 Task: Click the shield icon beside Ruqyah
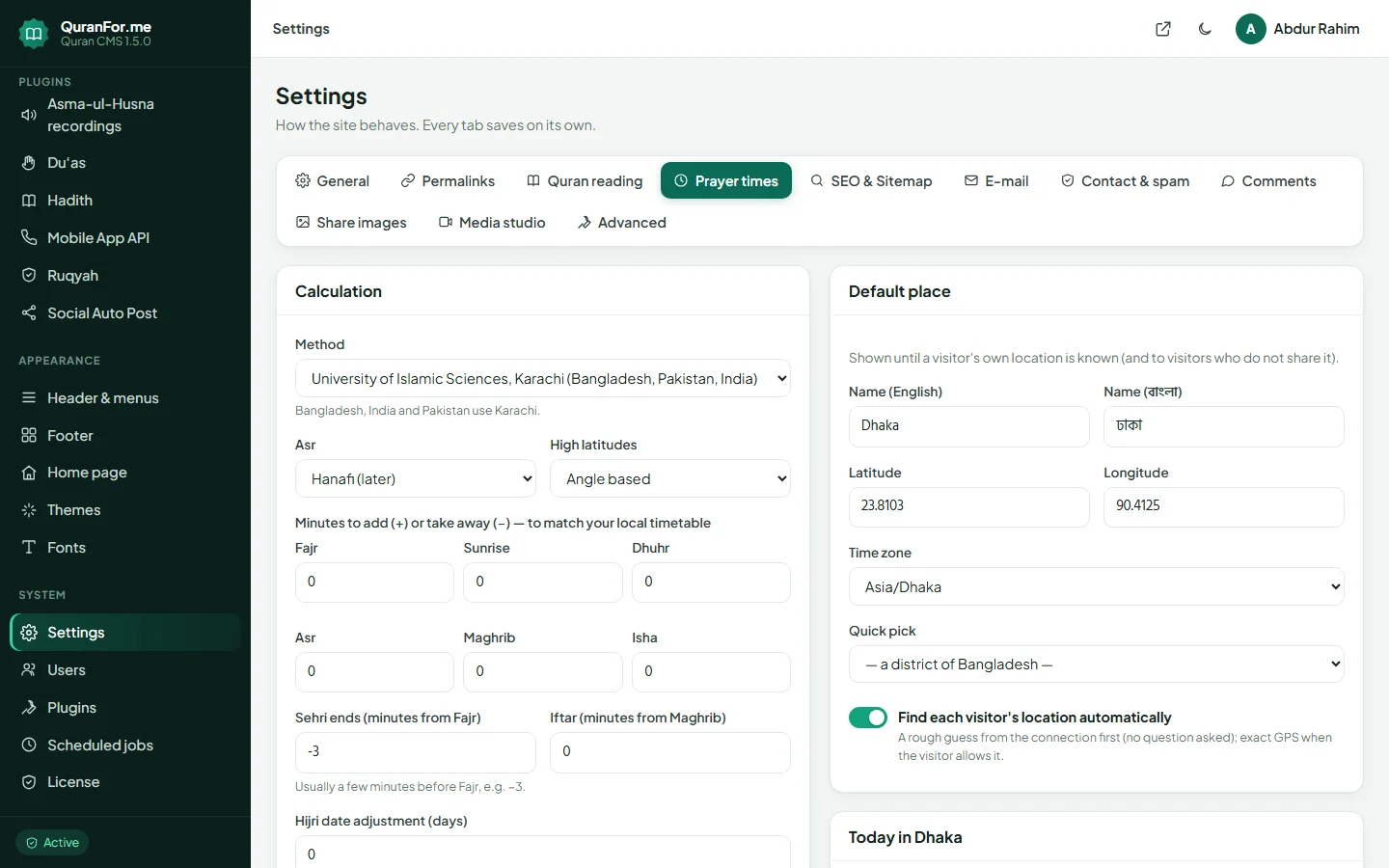tap(29, 276)
